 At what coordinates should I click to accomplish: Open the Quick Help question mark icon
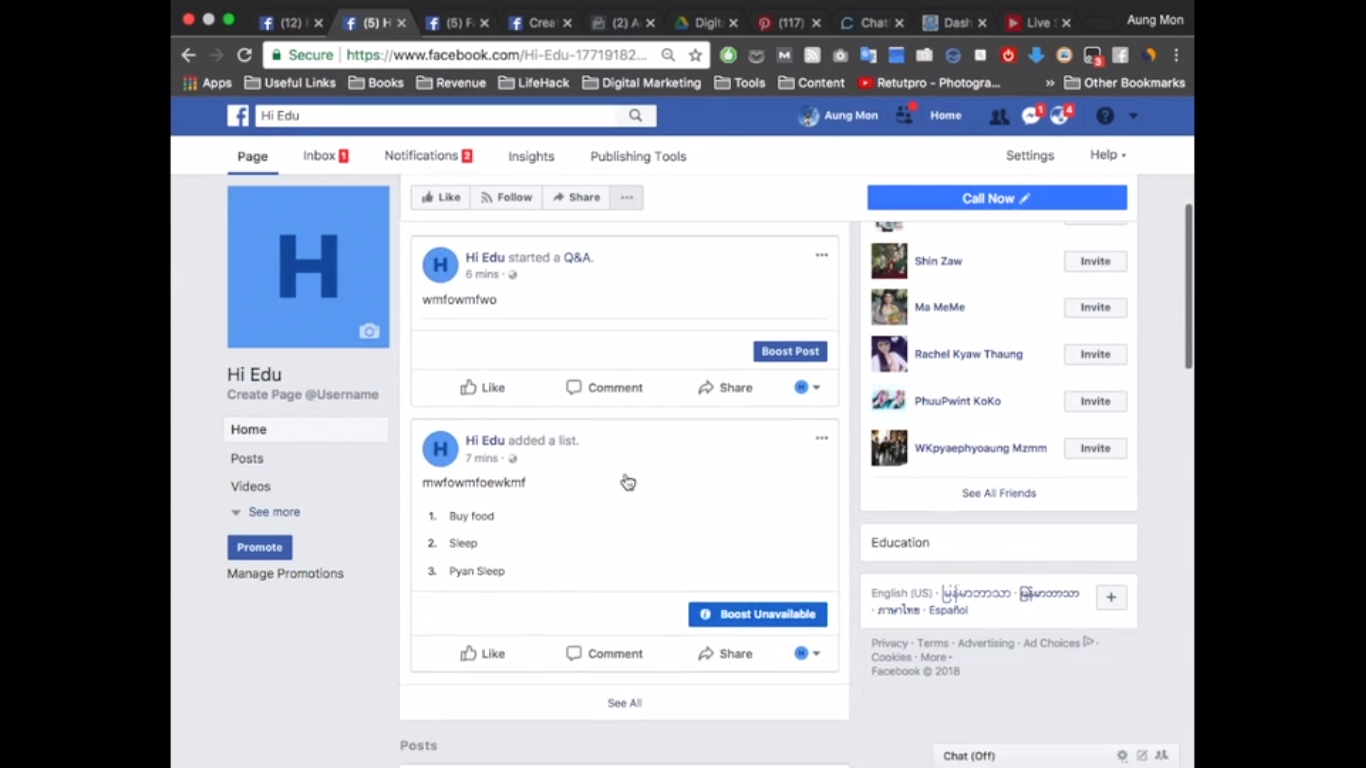[x=1105, y=116]
